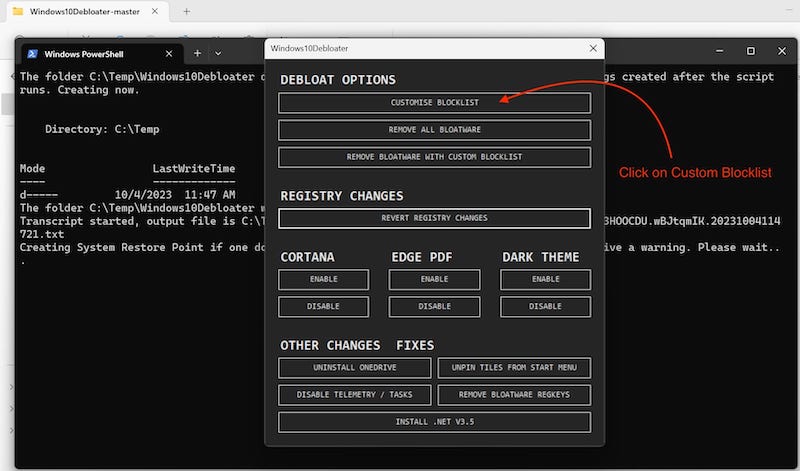800x471 pixels.
Task: Click 'Directory: C:\Temp' text in terminal
Action: pyautogui.click(x=102, y=129)
